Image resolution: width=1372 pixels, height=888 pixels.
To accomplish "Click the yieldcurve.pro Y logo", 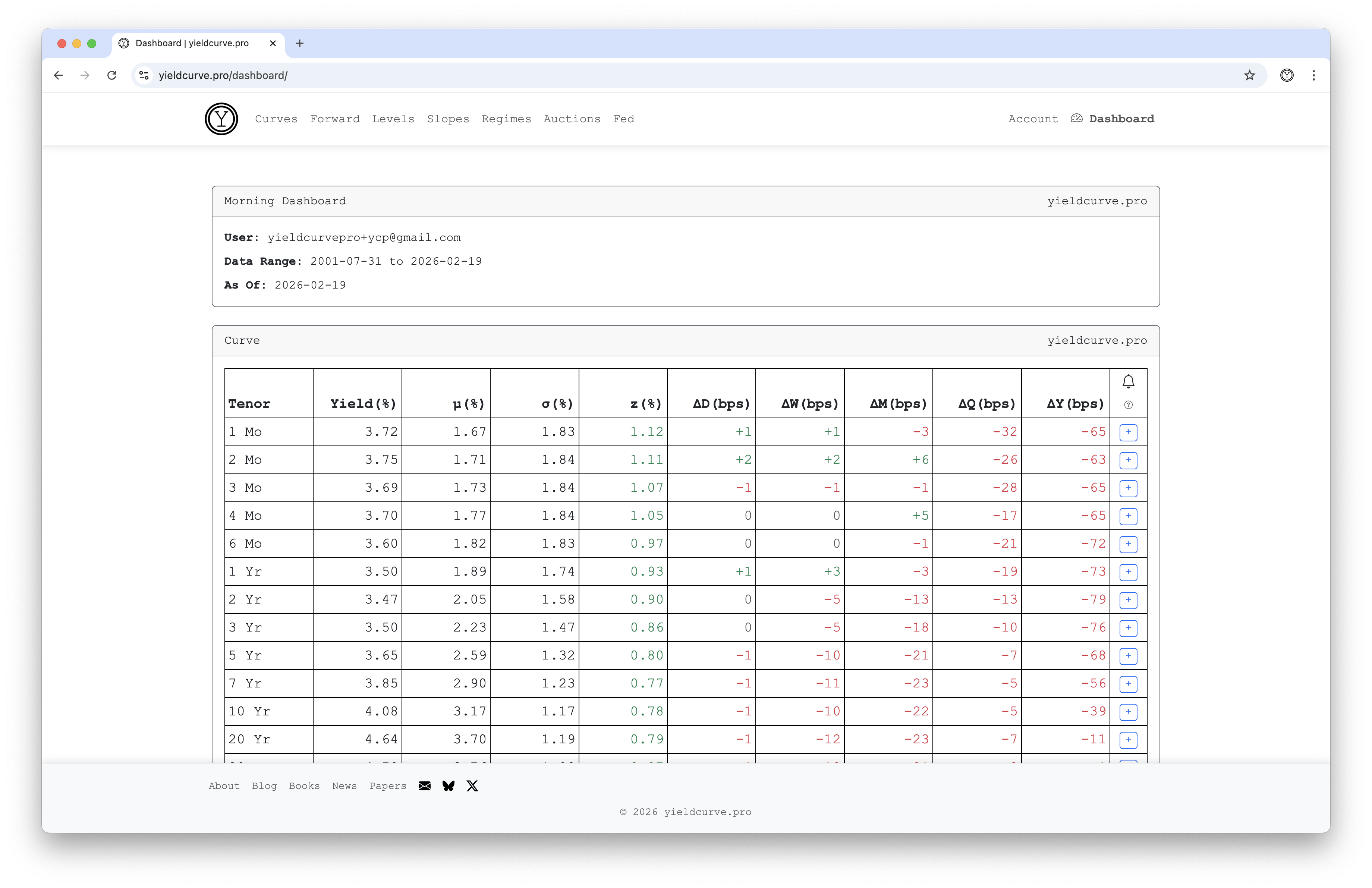I will (x=221, y=119).
